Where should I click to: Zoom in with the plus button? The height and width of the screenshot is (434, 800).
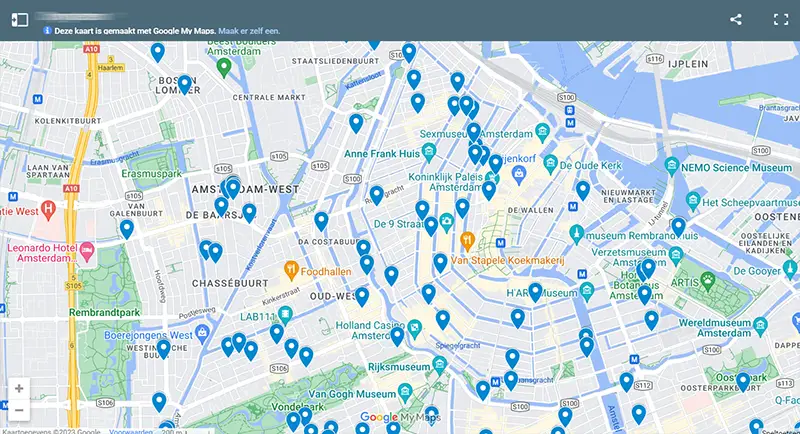coord(19,389)
